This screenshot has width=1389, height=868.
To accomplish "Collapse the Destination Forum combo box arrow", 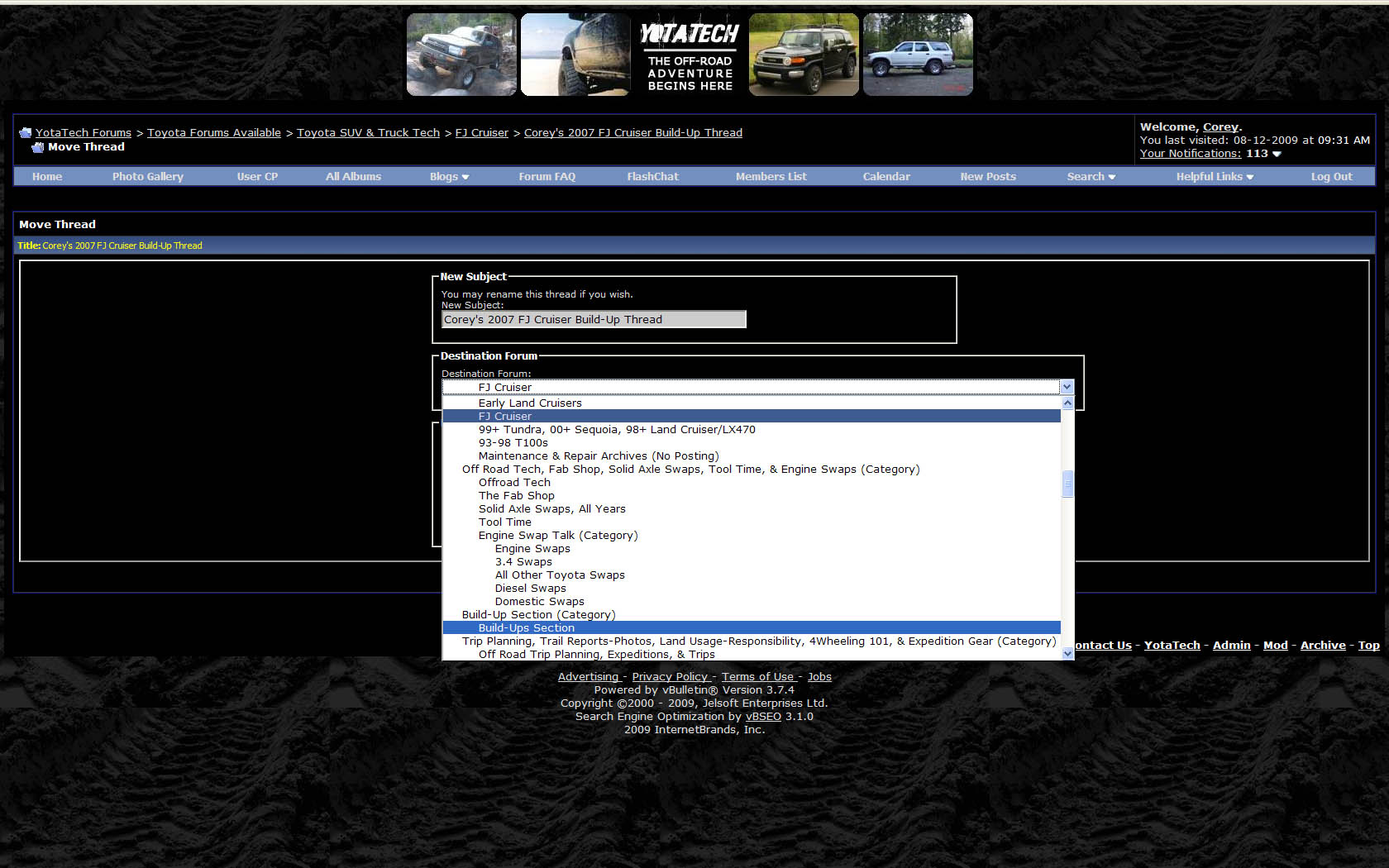I will coord(1067,387).
